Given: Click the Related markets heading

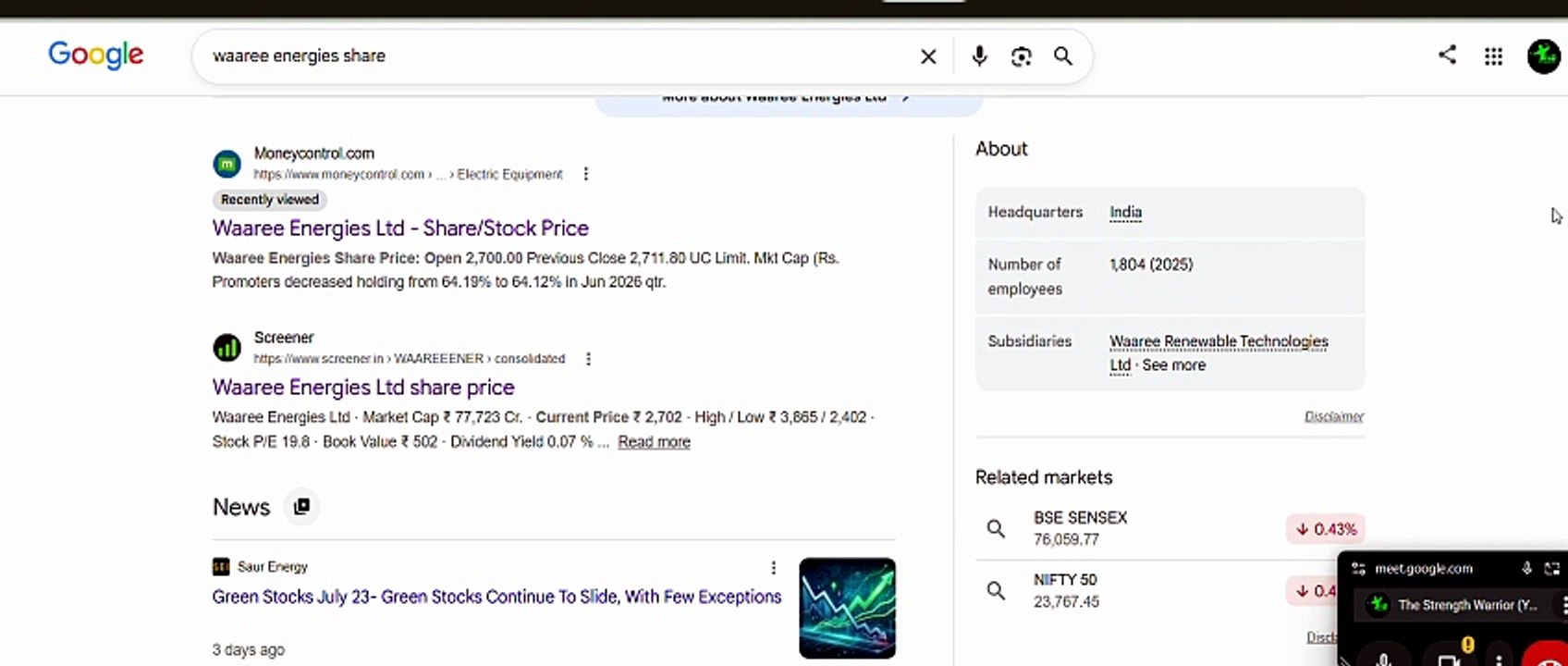Looking at the screenshot, I should [x=1044, y=477].
